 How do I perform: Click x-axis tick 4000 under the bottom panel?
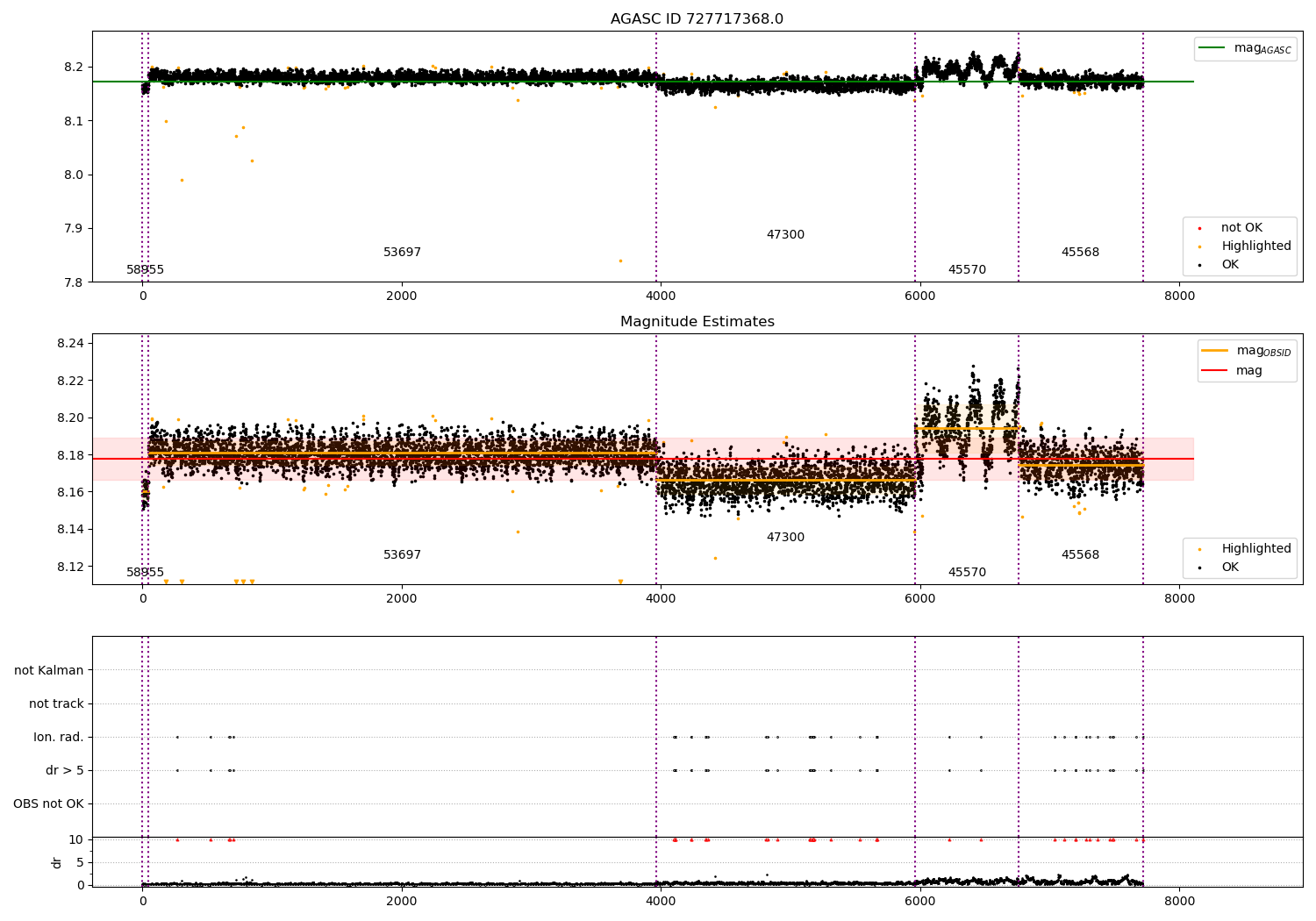(661, 901)
